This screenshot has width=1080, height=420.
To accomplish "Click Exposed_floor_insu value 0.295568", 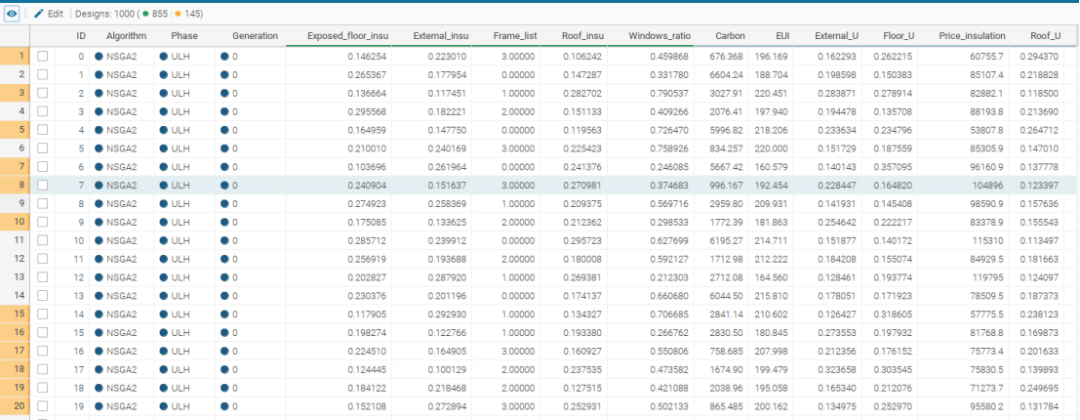I will [367, 112].
